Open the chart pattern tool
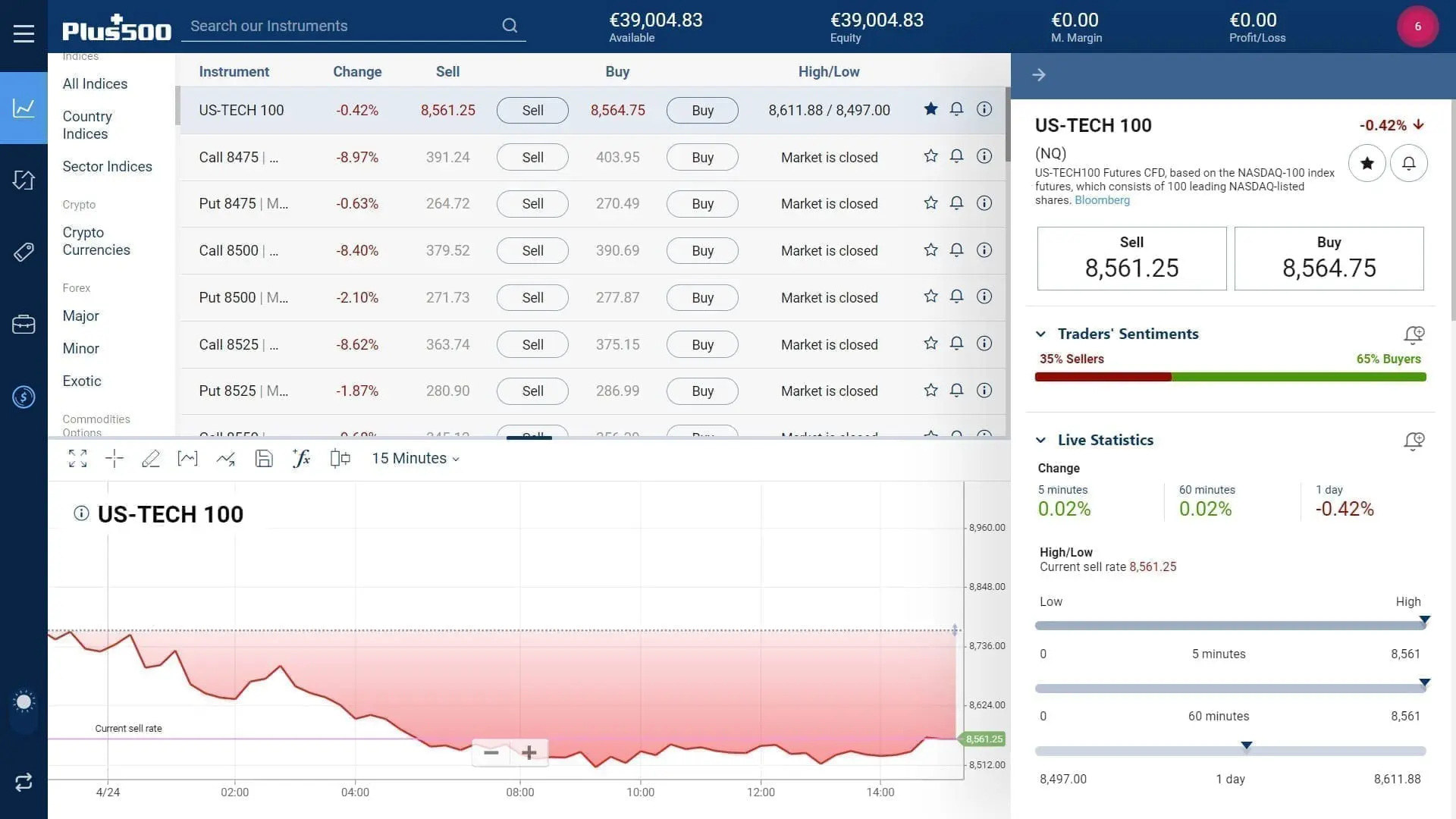 click(x=187, y=458)
